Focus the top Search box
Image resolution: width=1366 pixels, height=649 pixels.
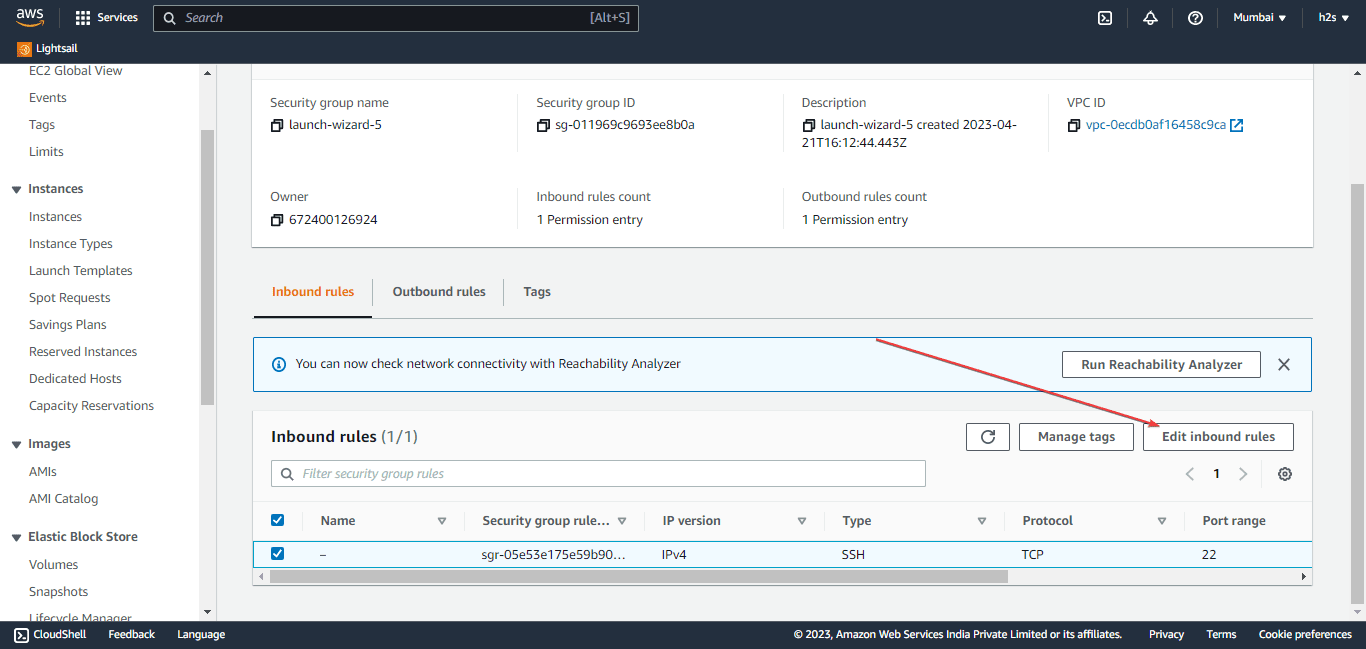395,18
